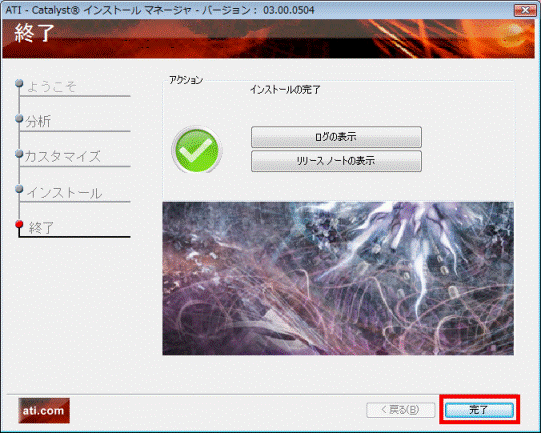Click the grayed 戻る(B) back button
The width and height of the screenshot is (541, 433).
click(x=401, y=410)
